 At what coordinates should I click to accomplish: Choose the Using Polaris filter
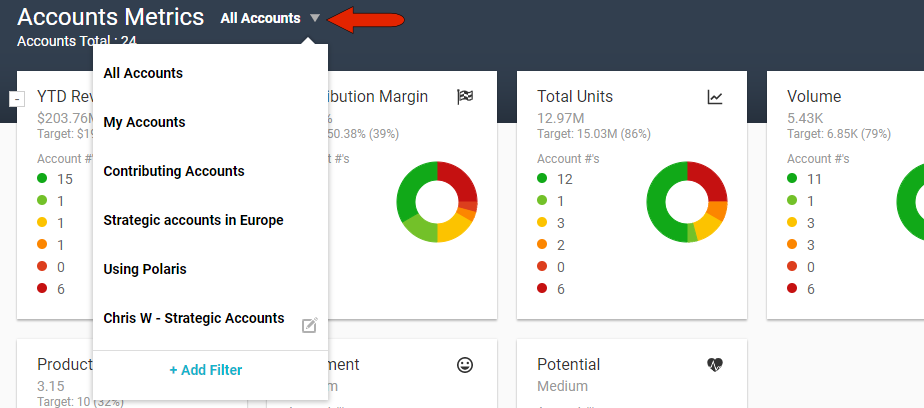(145, 269)
